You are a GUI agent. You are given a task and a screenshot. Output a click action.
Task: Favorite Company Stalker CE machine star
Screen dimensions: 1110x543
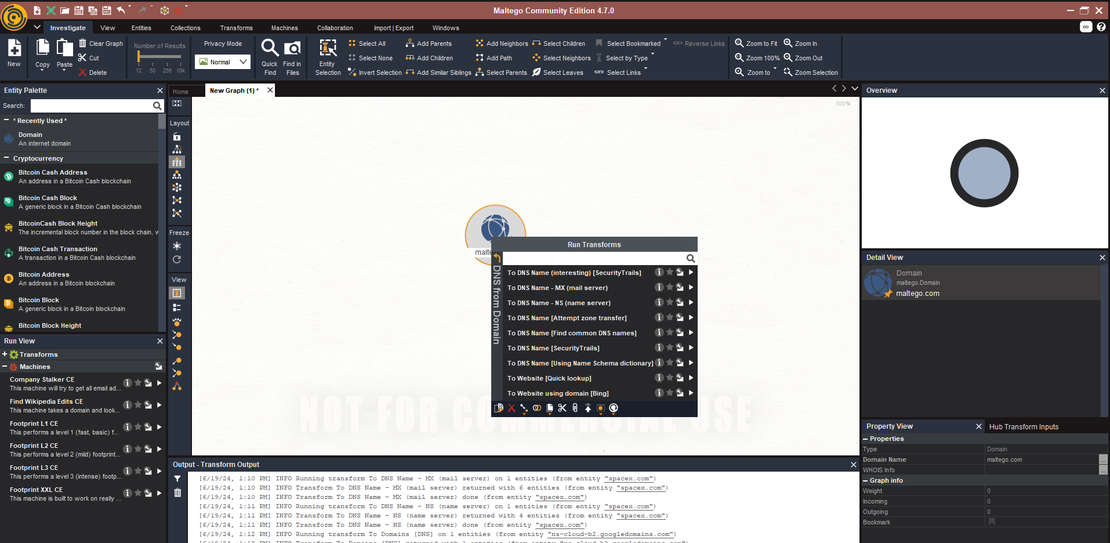click(138, 383)
